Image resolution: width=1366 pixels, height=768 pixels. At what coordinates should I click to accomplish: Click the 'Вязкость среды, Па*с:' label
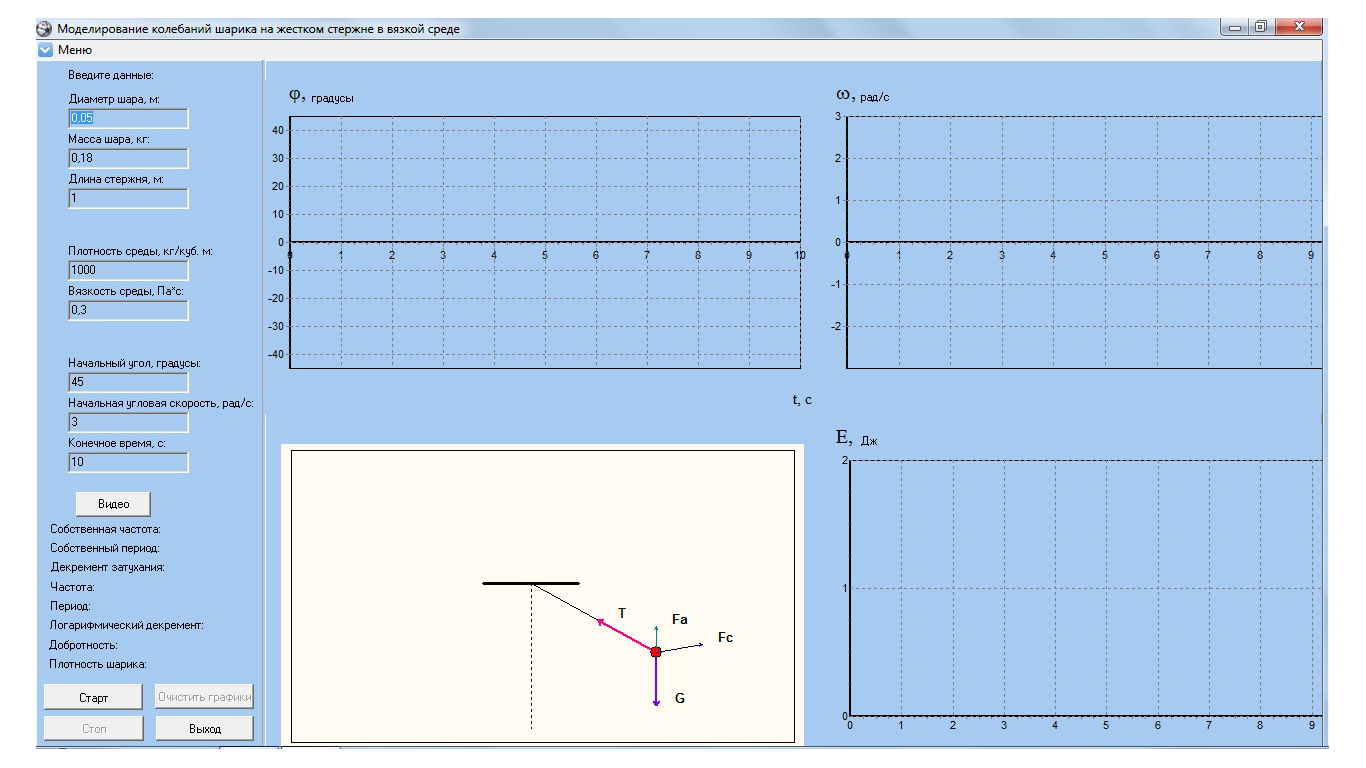(125, 292)
